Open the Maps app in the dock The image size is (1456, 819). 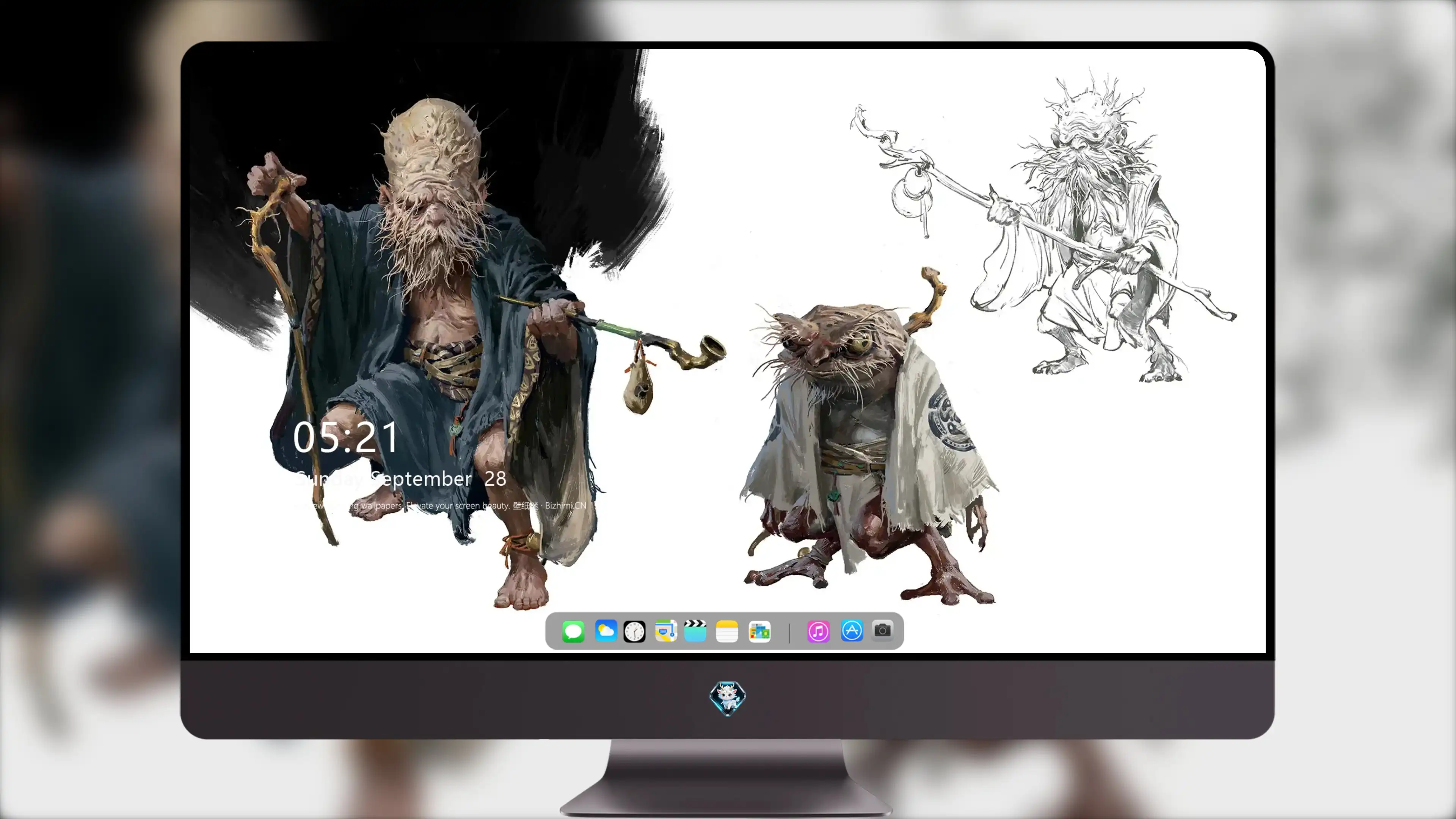pos(666,631)
